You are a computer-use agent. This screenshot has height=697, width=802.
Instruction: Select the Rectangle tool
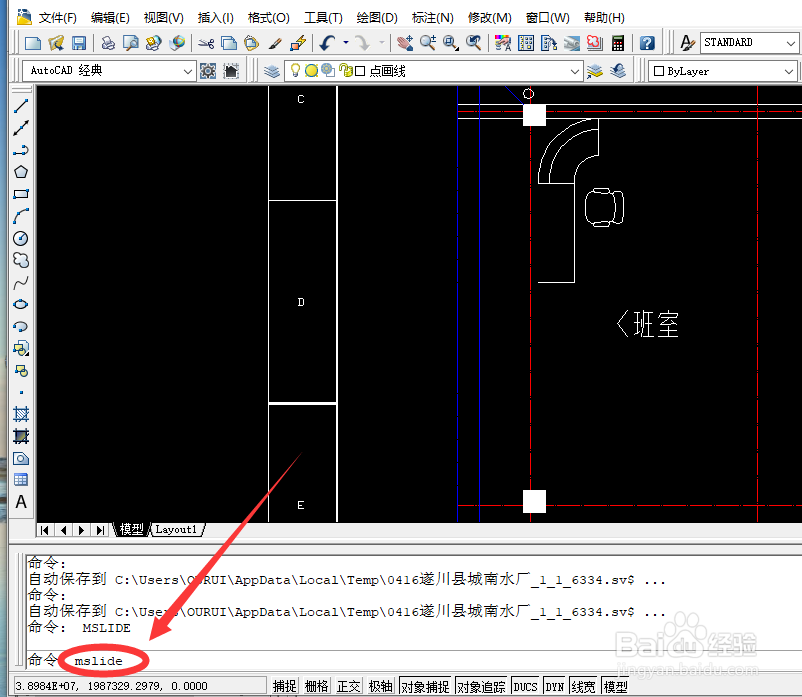pos(21,194)
